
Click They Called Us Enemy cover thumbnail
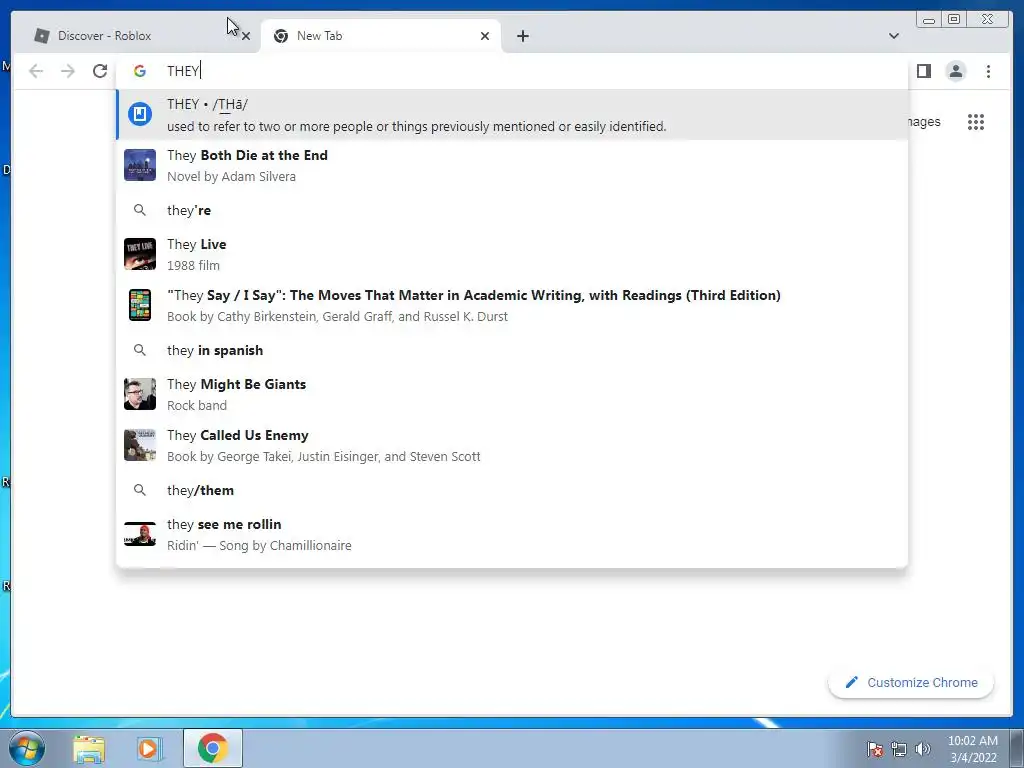(140, 445)
